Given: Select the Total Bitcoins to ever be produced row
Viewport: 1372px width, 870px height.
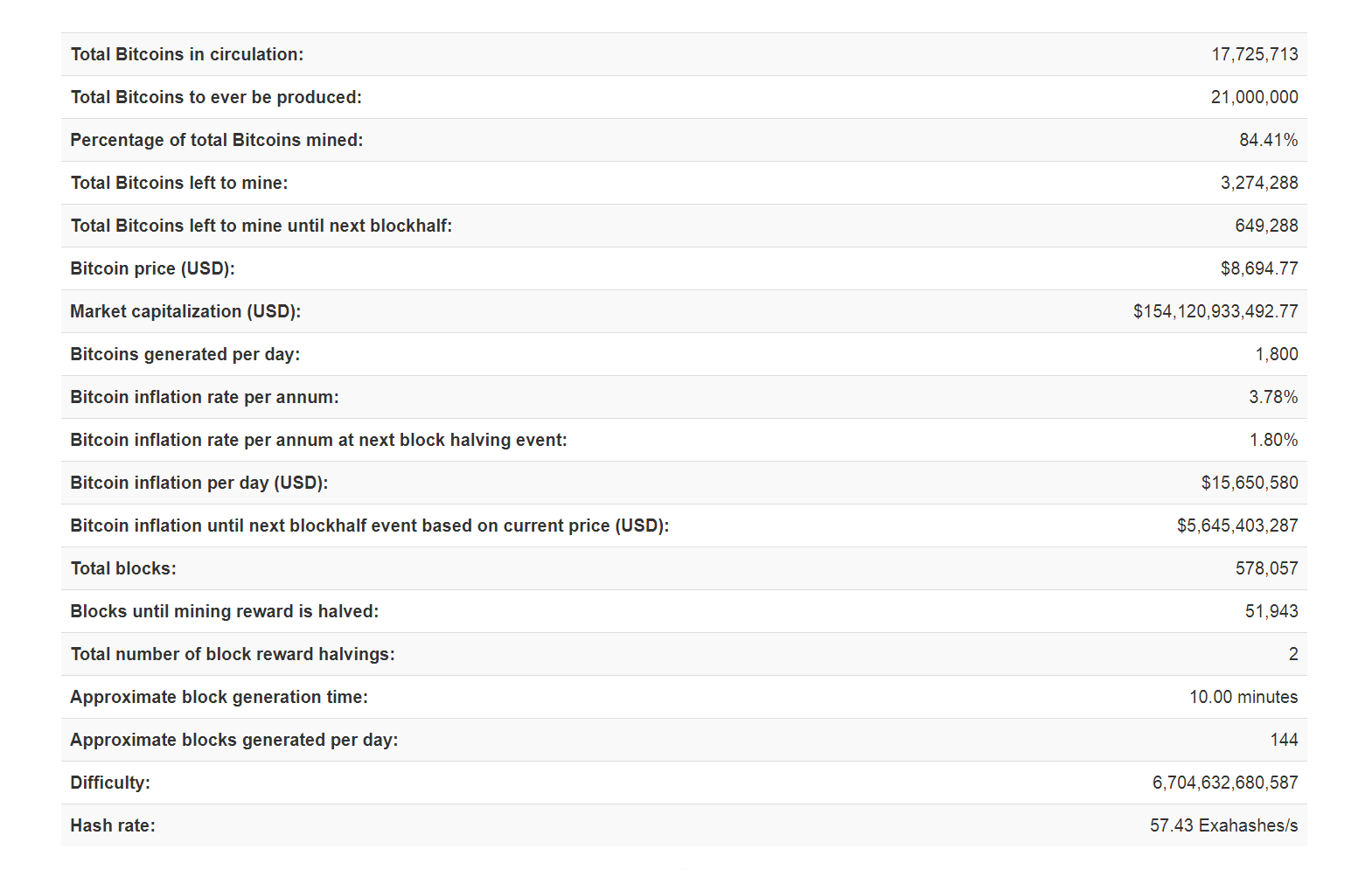Looking at the screenshot, I should (216, 97).
